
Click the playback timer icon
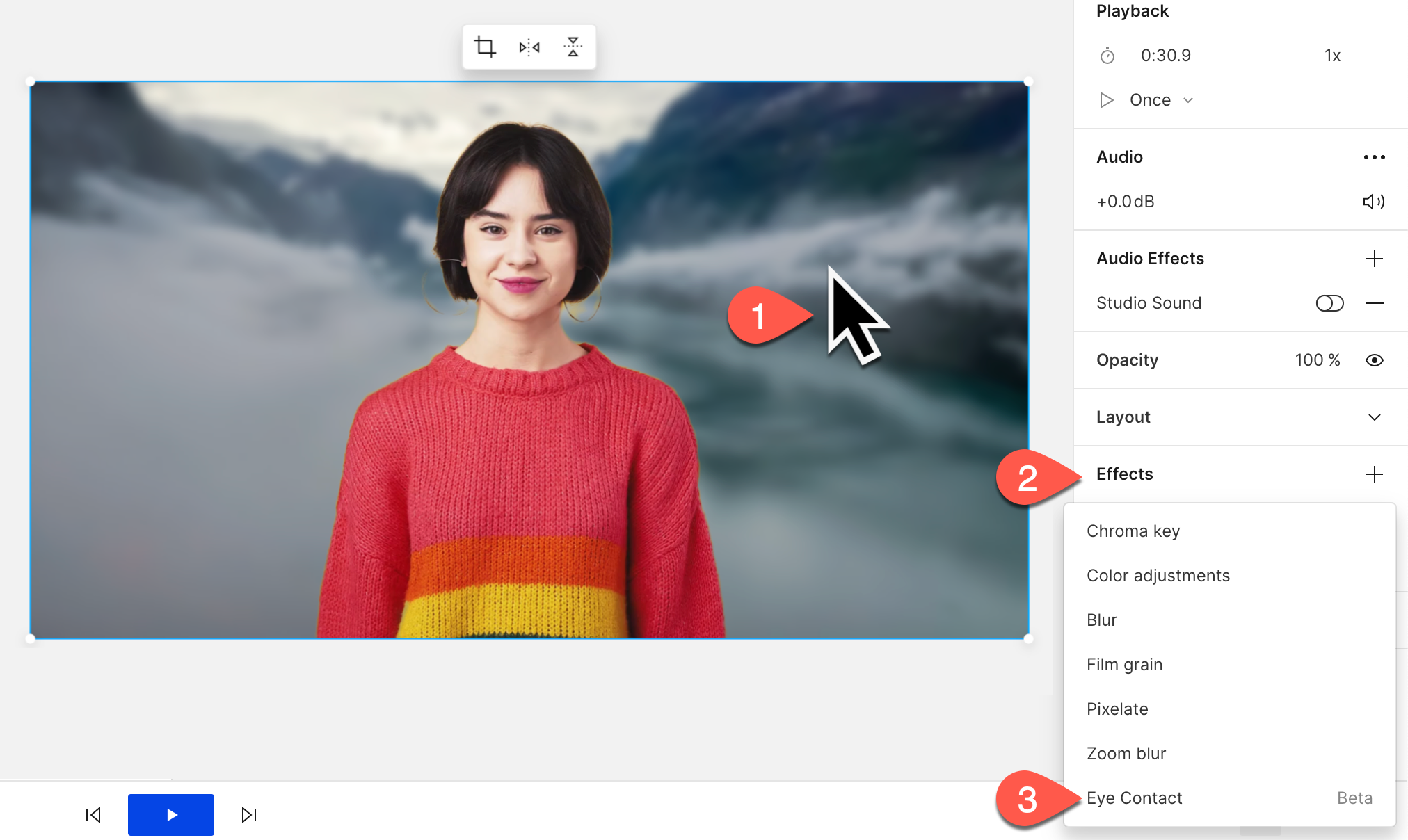pyautogui.click(x=1107, y=55)
